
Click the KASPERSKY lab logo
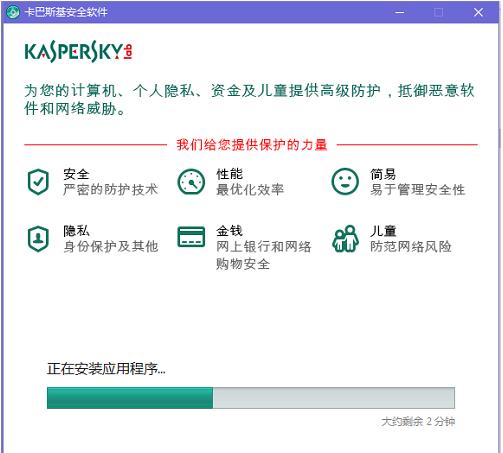click(x=79, y=52)
